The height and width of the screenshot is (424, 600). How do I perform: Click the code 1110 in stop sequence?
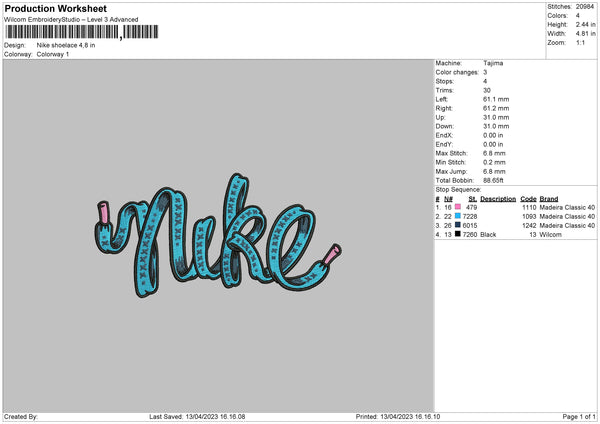pos(529,207)
